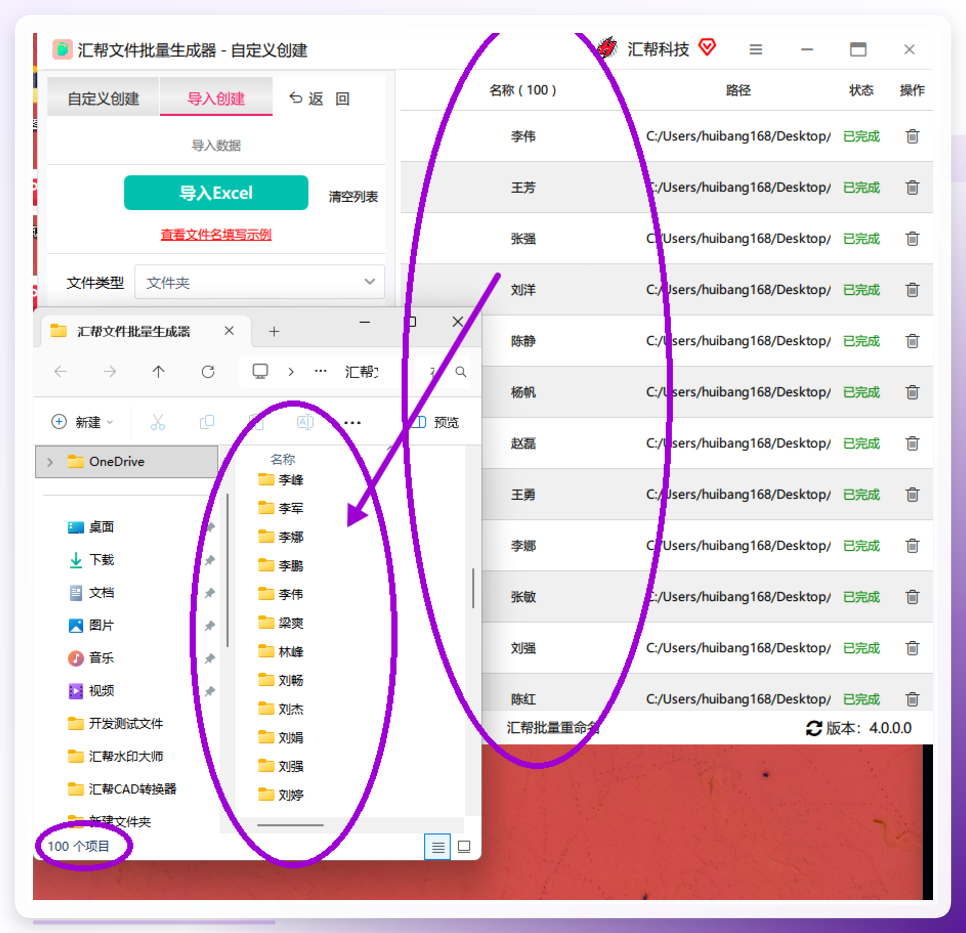966x933 pixels.
Task: Click the Explorer horizontal scrollbar
Action: tap(290, 825)
